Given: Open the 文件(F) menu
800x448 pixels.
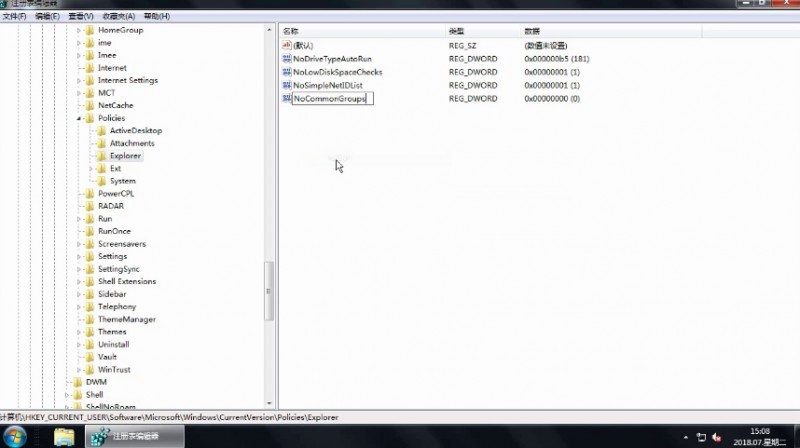Looking at the screenshot, I should tap(15, 17).
